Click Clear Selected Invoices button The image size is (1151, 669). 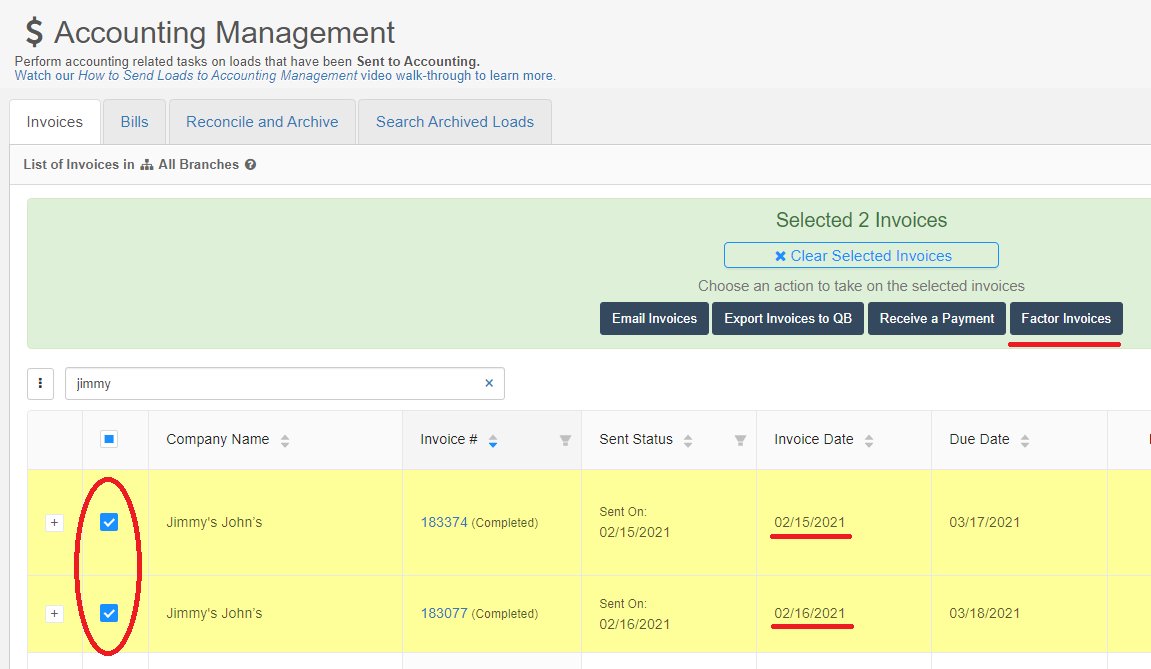(x=861, y=256)
